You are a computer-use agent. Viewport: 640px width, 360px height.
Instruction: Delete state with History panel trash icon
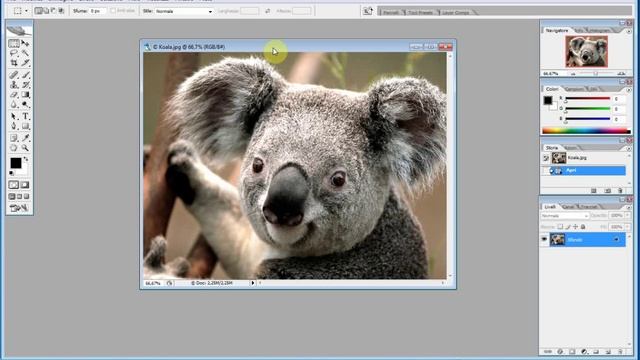click(620, 191)
